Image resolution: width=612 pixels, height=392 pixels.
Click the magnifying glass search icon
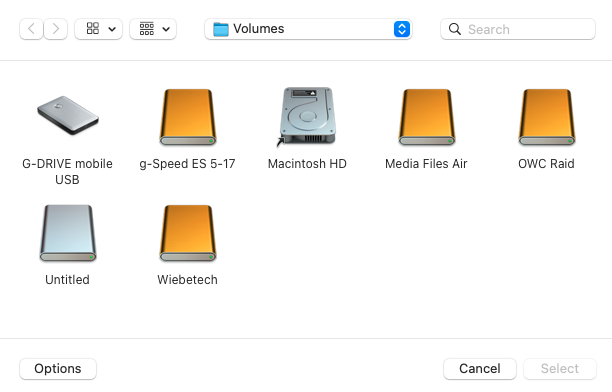(455, 29)
